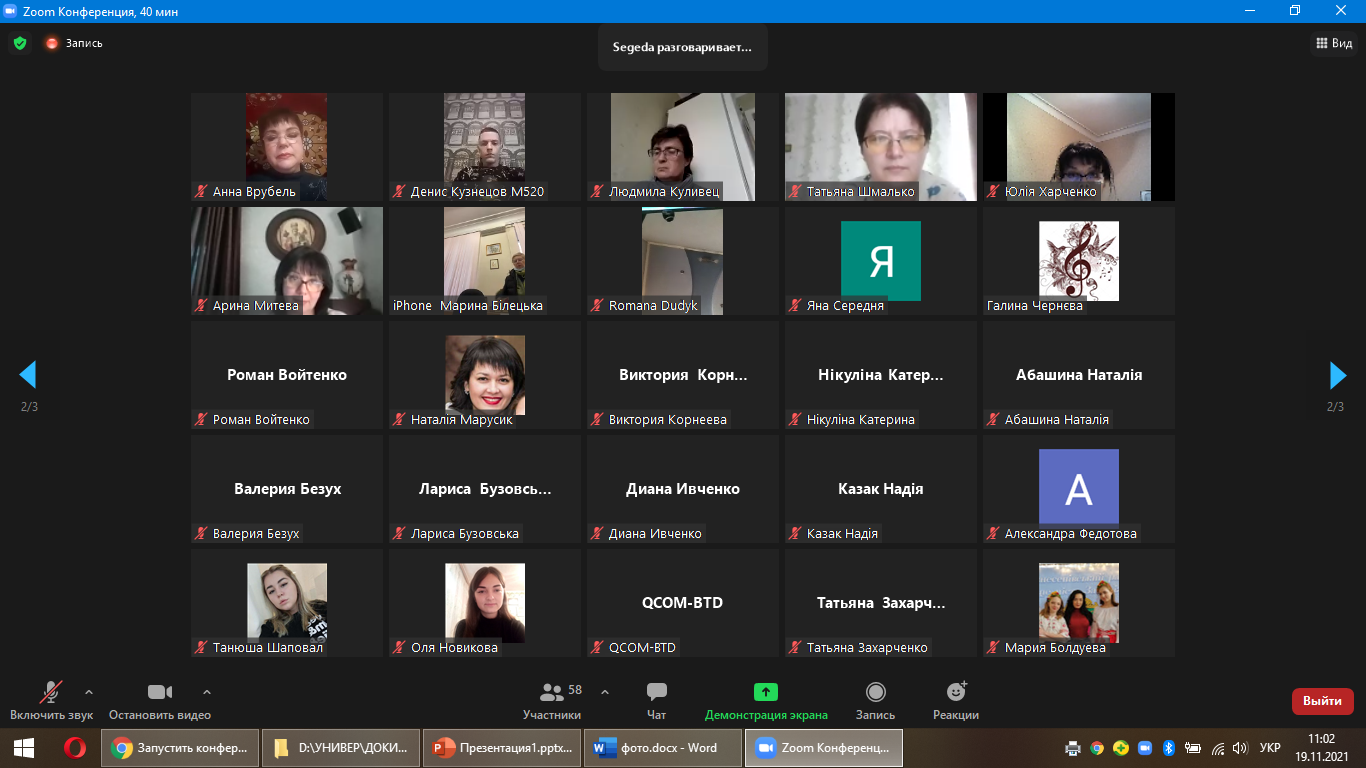1366x768 pixels.
Task: Open the Chat panel icon
Action: pyautogui.click(x=656, y=692)
